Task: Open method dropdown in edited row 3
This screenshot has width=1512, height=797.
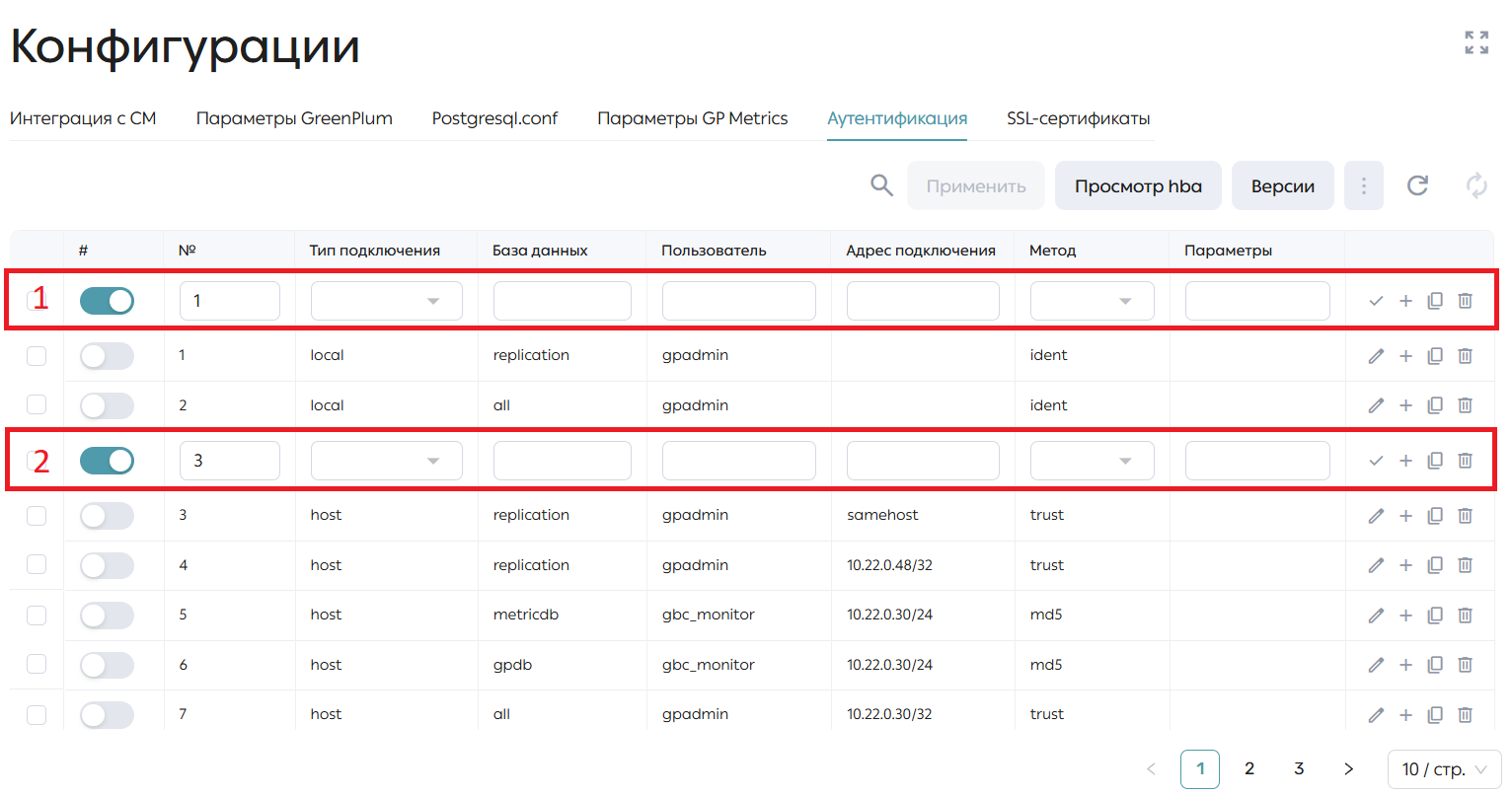Action: 1092,461
